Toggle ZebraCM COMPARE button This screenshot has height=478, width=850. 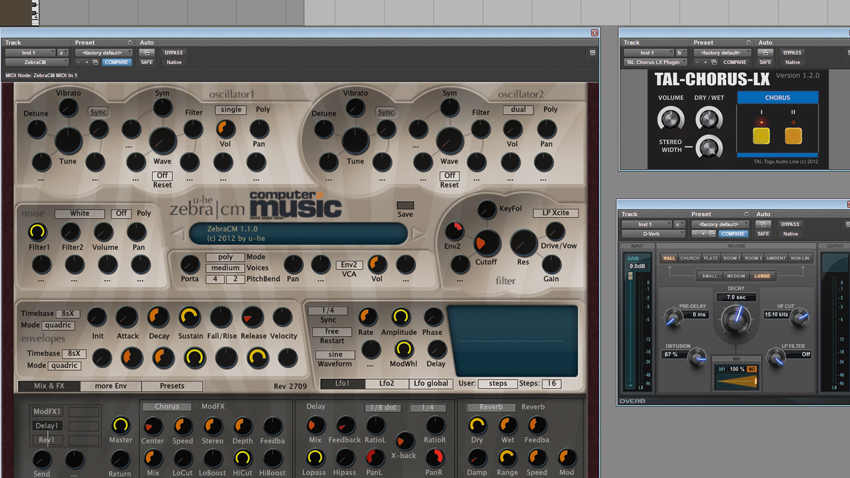(116, 62)
